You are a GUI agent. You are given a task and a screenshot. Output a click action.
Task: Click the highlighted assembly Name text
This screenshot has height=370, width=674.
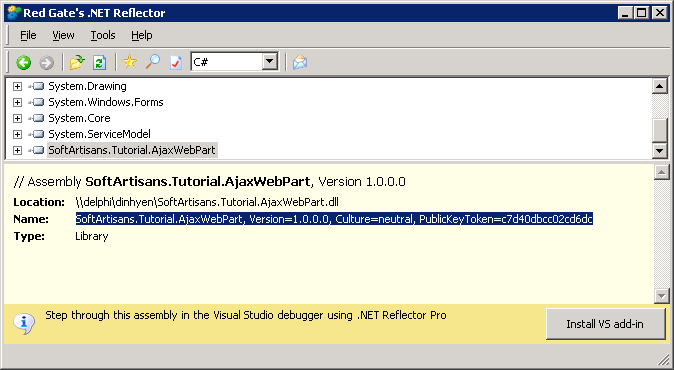[334, 219]
